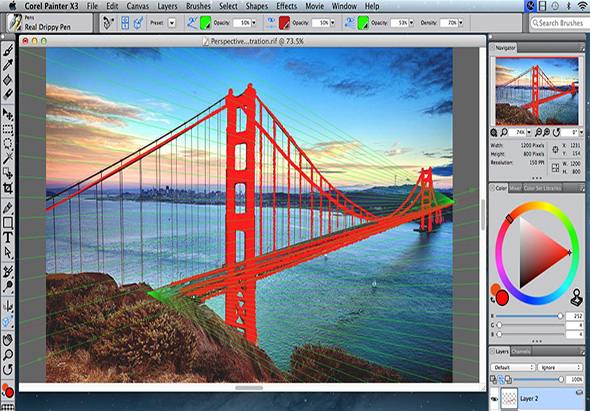The image size is (590, 411).
Task: Open the first Opacity 50% dropdown
Action: pos(254,23)
